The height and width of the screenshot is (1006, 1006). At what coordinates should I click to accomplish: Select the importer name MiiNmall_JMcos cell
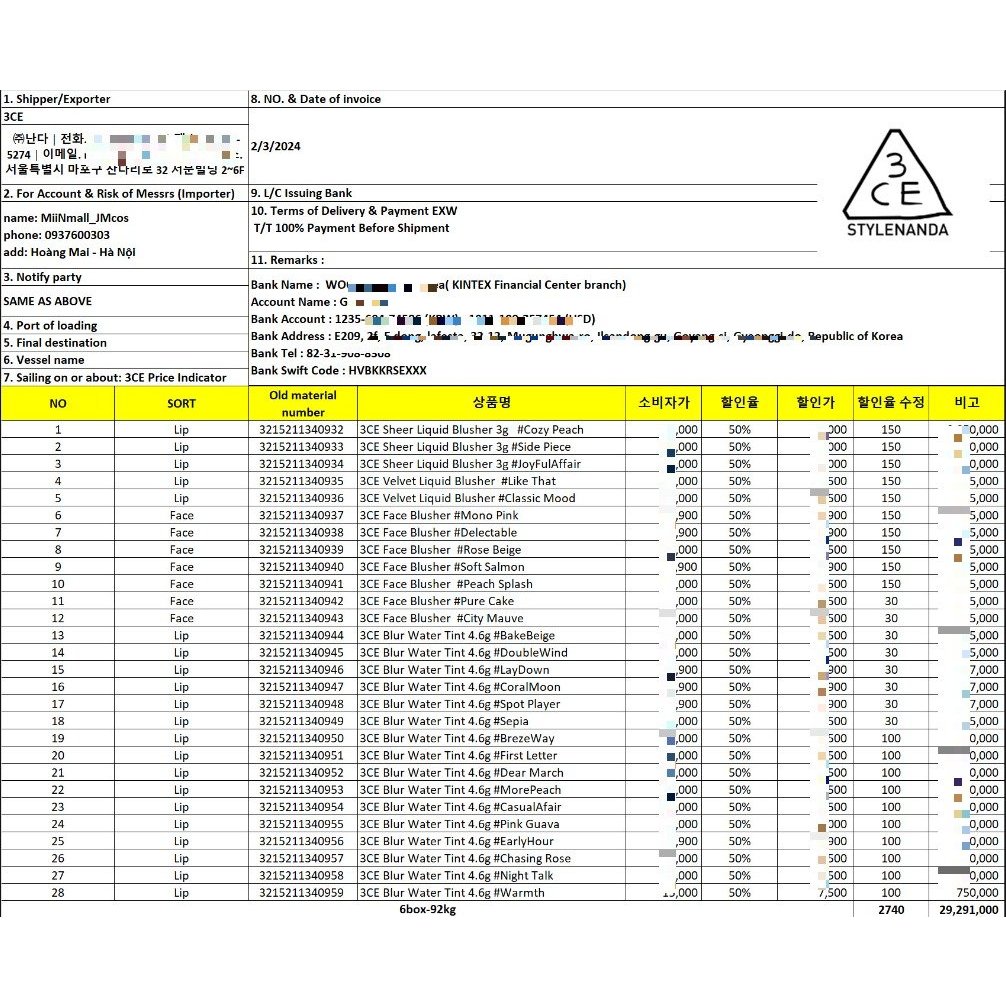pos(66,218)
